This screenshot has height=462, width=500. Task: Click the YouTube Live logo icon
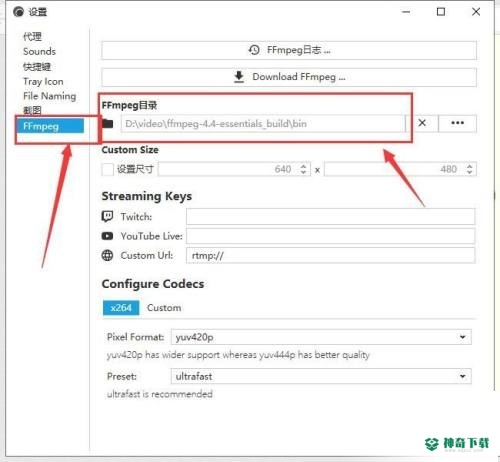107,236
